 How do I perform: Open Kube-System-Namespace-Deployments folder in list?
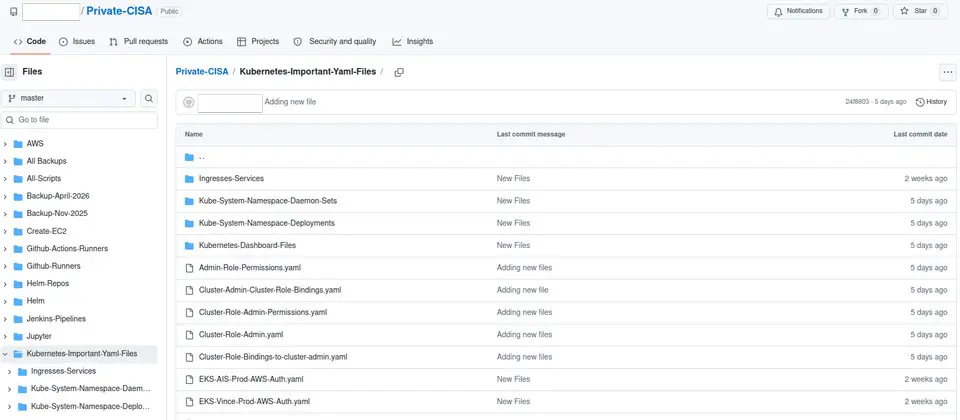coord(267,223)
